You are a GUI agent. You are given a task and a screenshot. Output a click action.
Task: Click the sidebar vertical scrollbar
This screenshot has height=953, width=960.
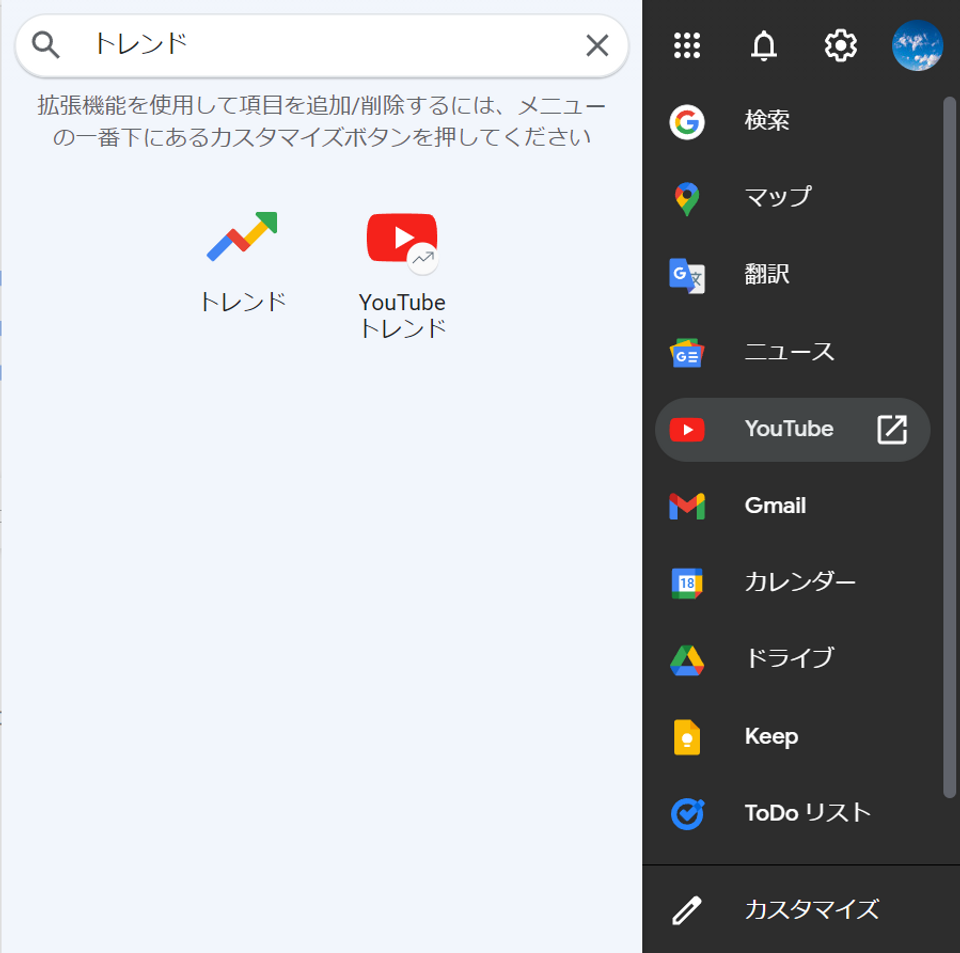click(x=950, y=447)
